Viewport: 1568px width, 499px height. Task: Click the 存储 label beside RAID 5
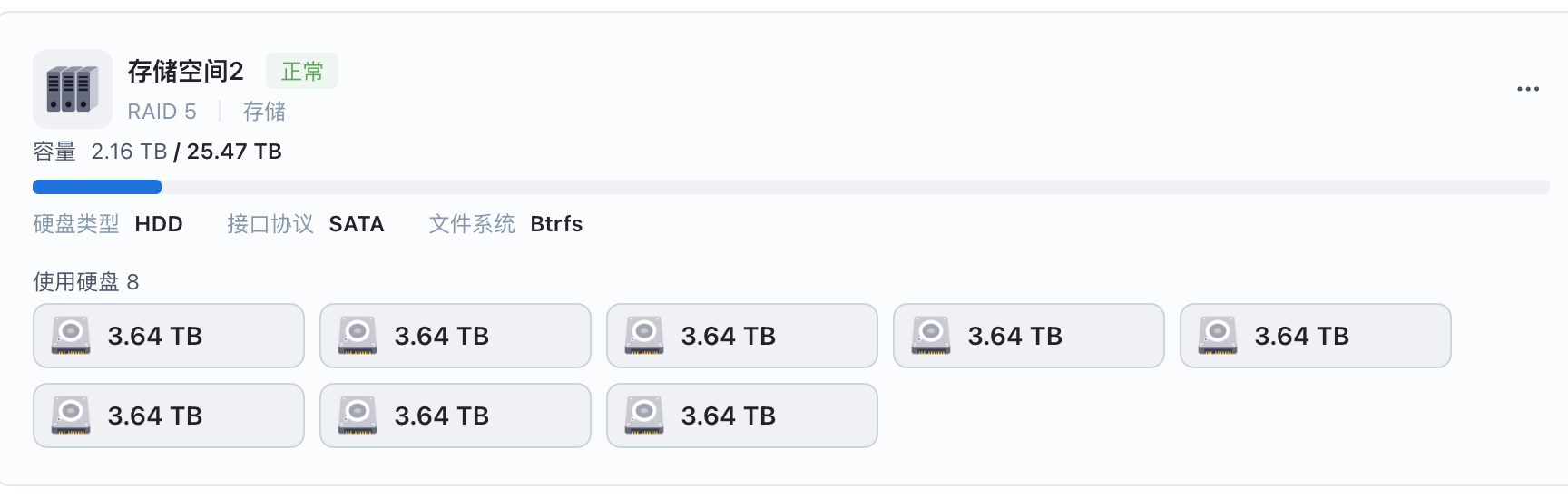tap(264, 112)
